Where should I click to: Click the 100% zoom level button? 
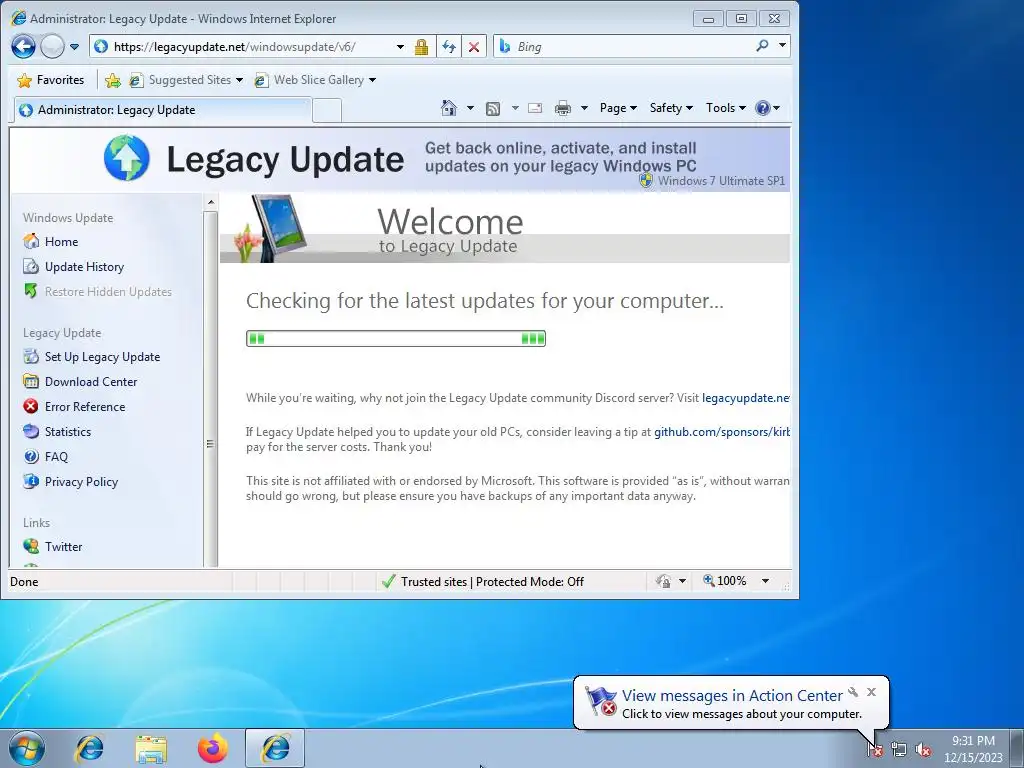pos(725,581)
